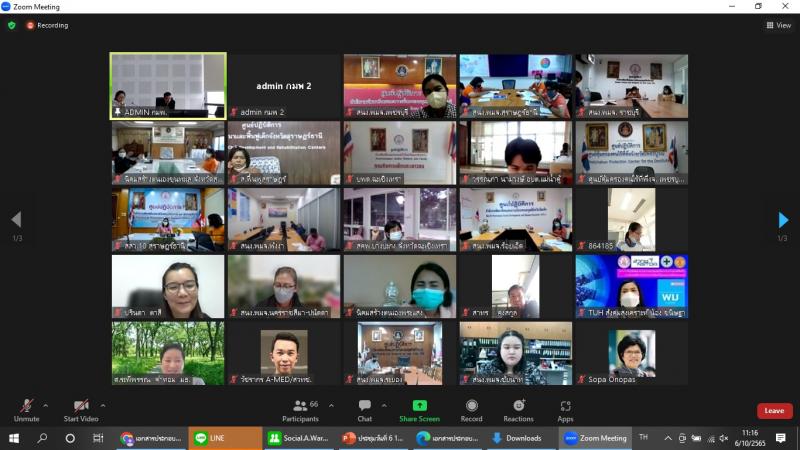
Task: Open notification center icon
Action: (780, 438)
